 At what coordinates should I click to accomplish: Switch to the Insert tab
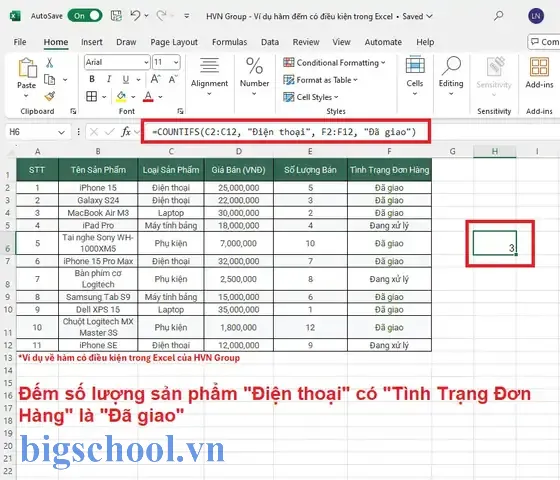(x=92, y=42)
